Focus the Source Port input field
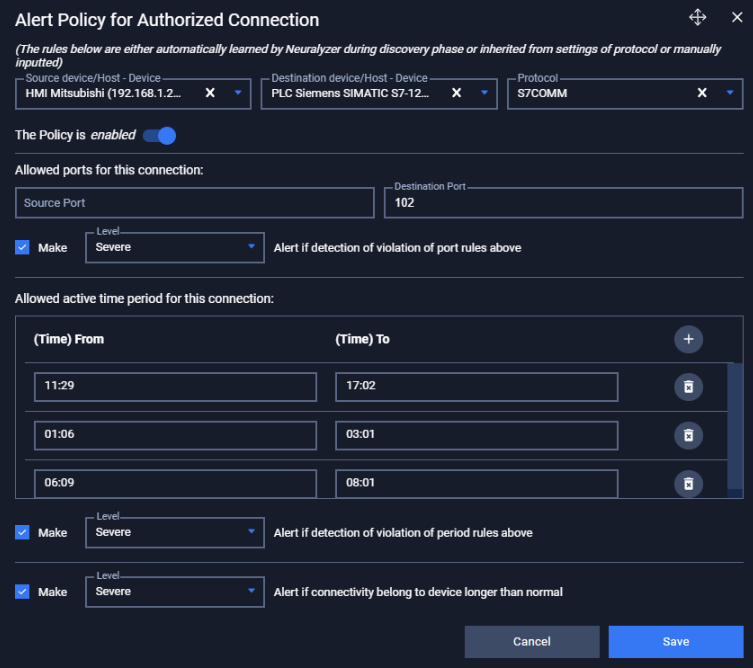 (194, 203)
